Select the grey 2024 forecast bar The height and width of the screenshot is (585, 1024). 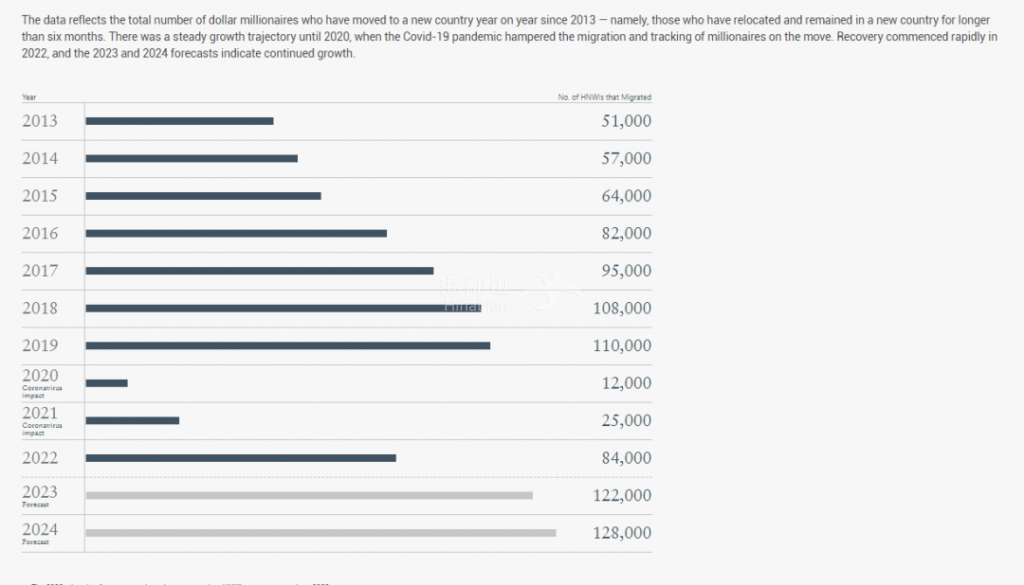coord(321,533)
